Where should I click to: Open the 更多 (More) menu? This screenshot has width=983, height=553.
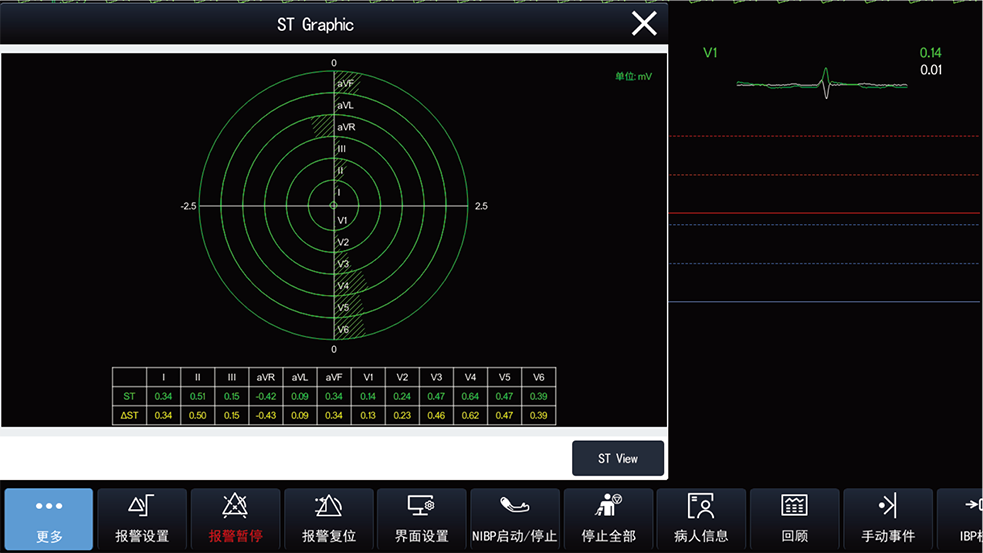coord(49,519)
